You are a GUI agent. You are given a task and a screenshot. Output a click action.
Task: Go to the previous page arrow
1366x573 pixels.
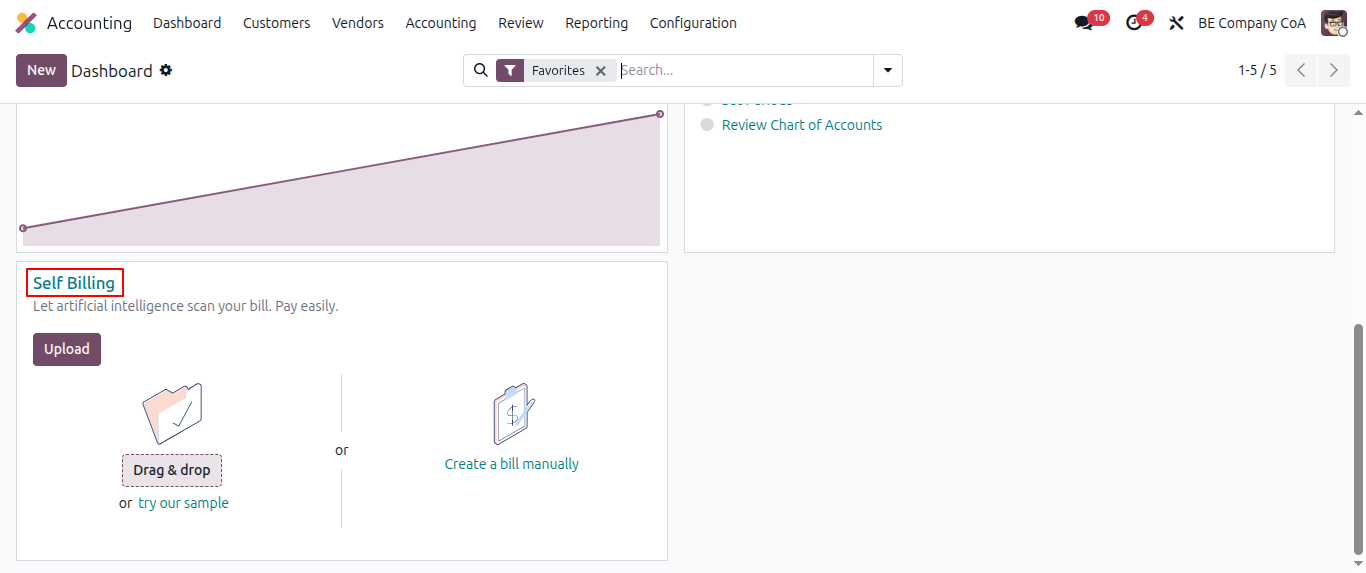[x=1301, y=70]
